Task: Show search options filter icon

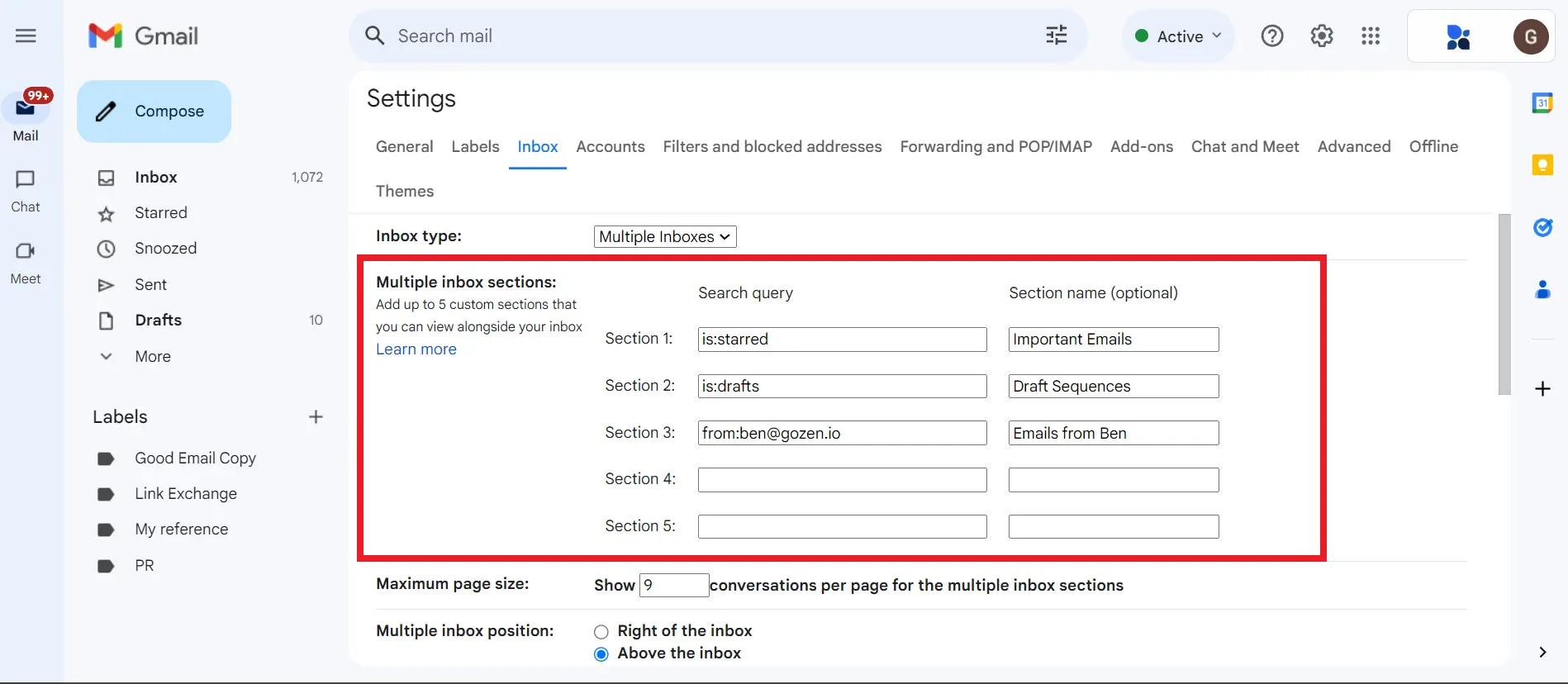Action: tap(1057, 36)
